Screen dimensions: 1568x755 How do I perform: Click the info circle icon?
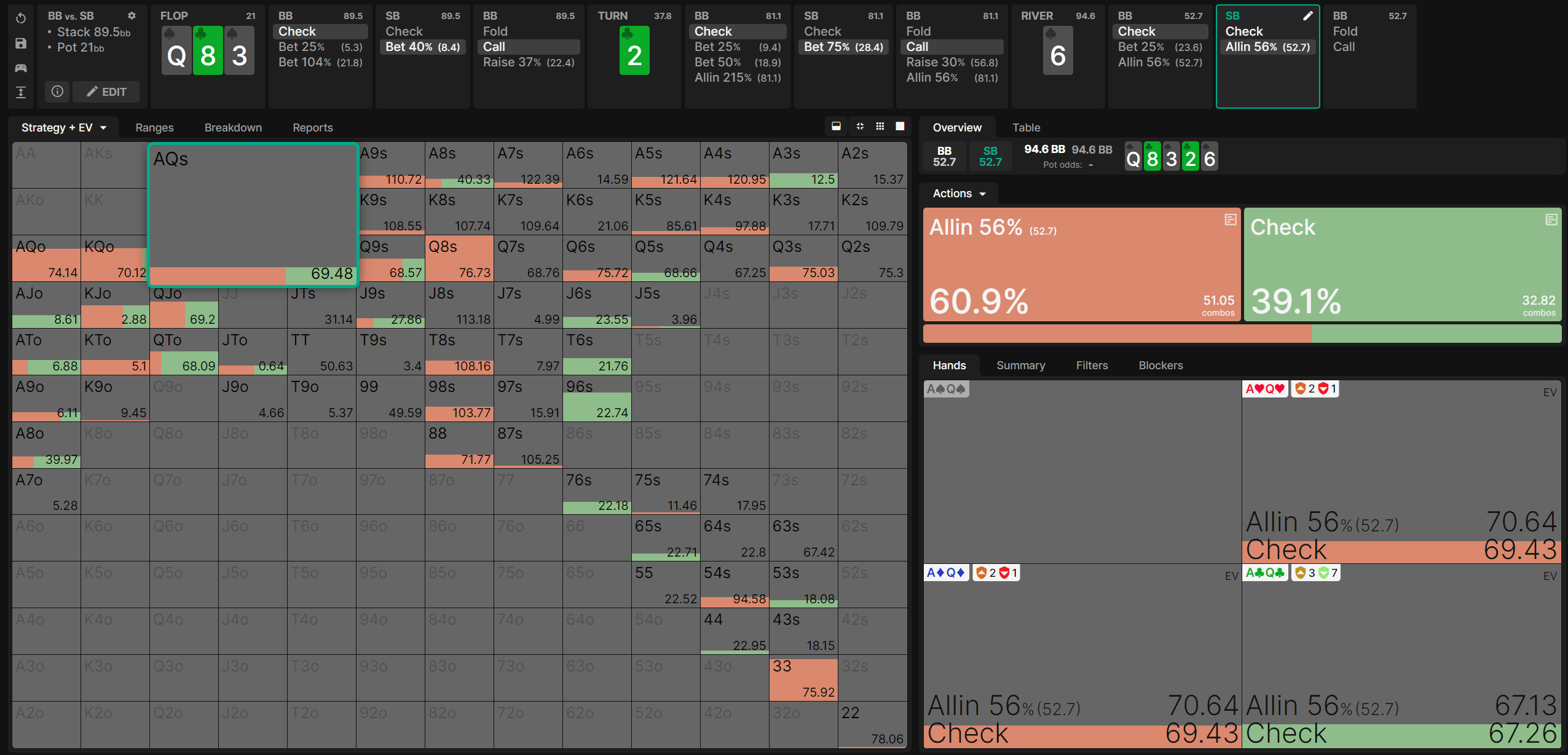tap(57, 92)
